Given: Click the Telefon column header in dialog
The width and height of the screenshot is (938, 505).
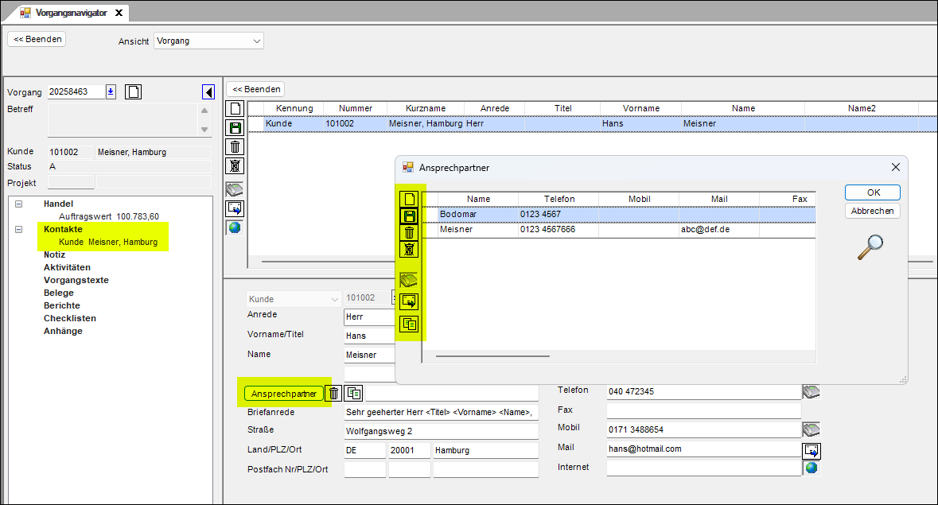Looking at the screenshot, I should (559, 199).
